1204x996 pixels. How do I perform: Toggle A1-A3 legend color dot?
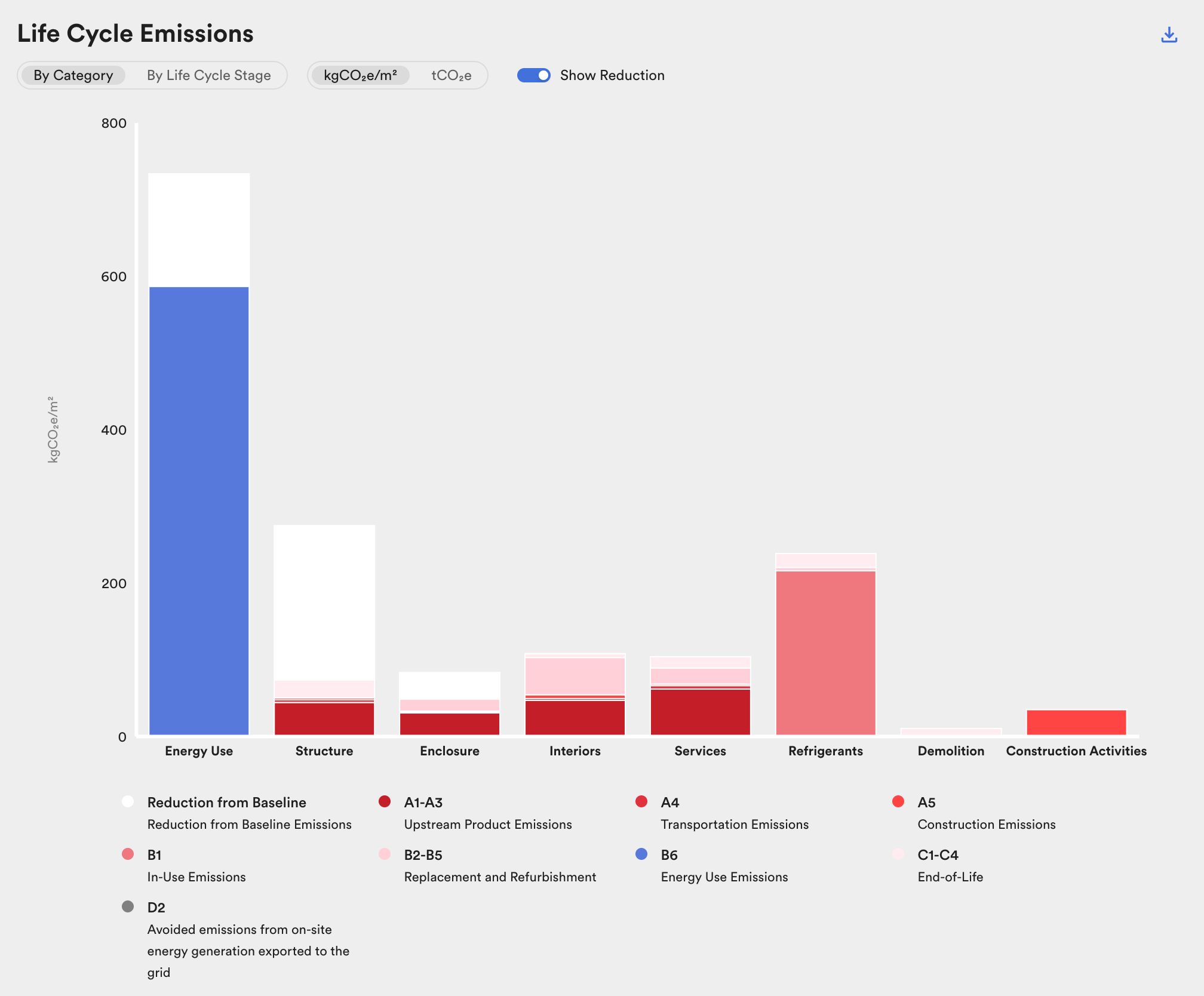pyautogui.click(x=385, y=801)
